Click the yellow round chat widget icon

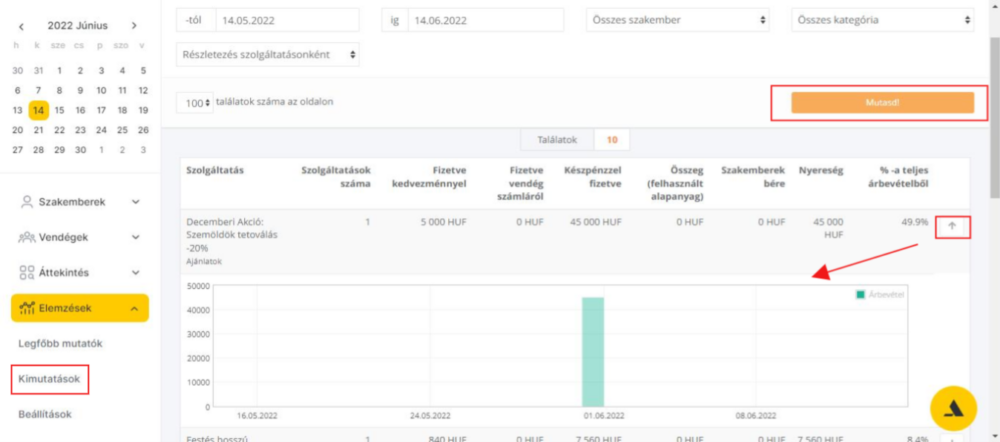pyautogui.click(x=959, y=410)
